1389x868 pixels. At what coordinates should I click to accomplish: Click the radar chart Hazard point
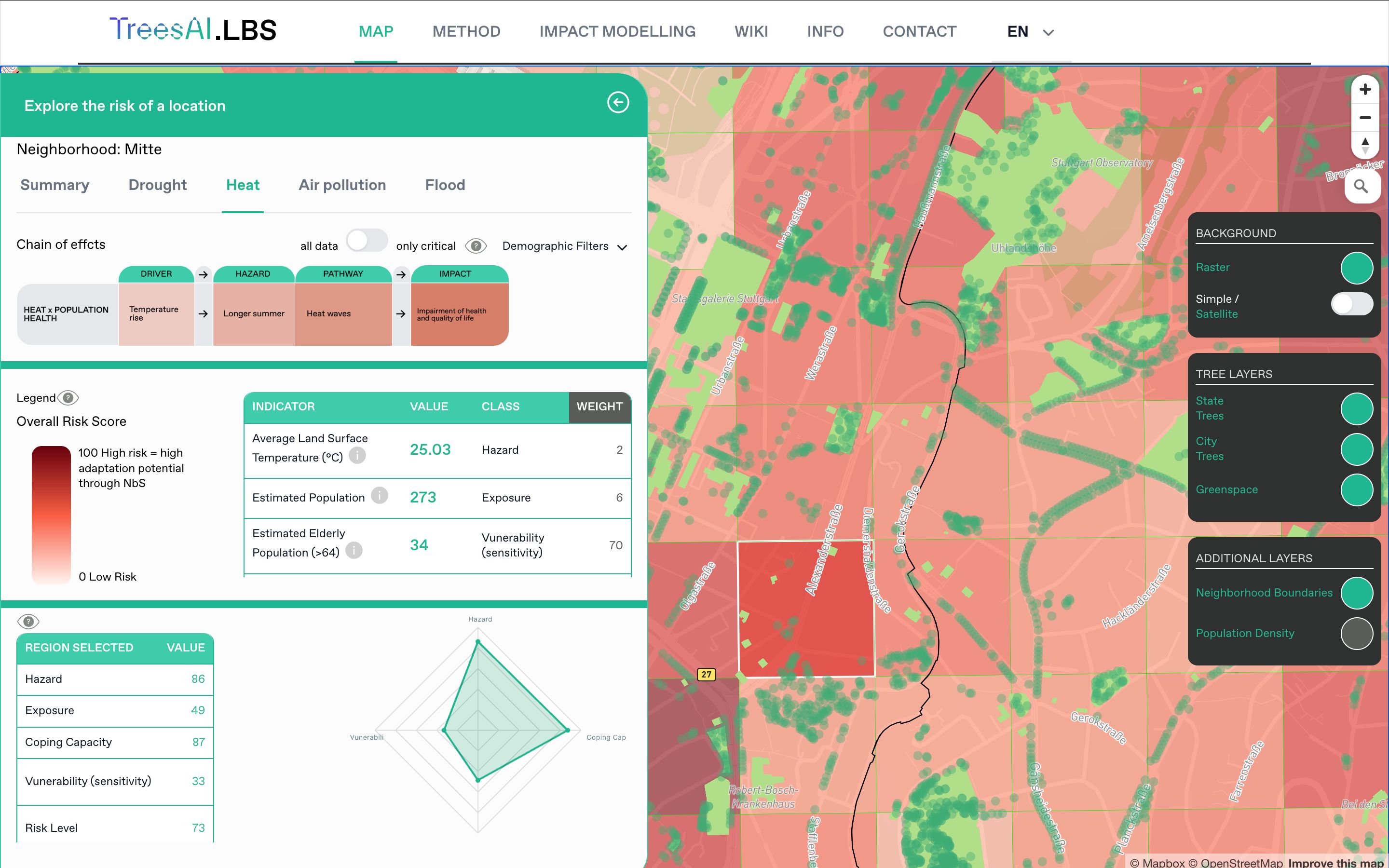coord(477,641)
